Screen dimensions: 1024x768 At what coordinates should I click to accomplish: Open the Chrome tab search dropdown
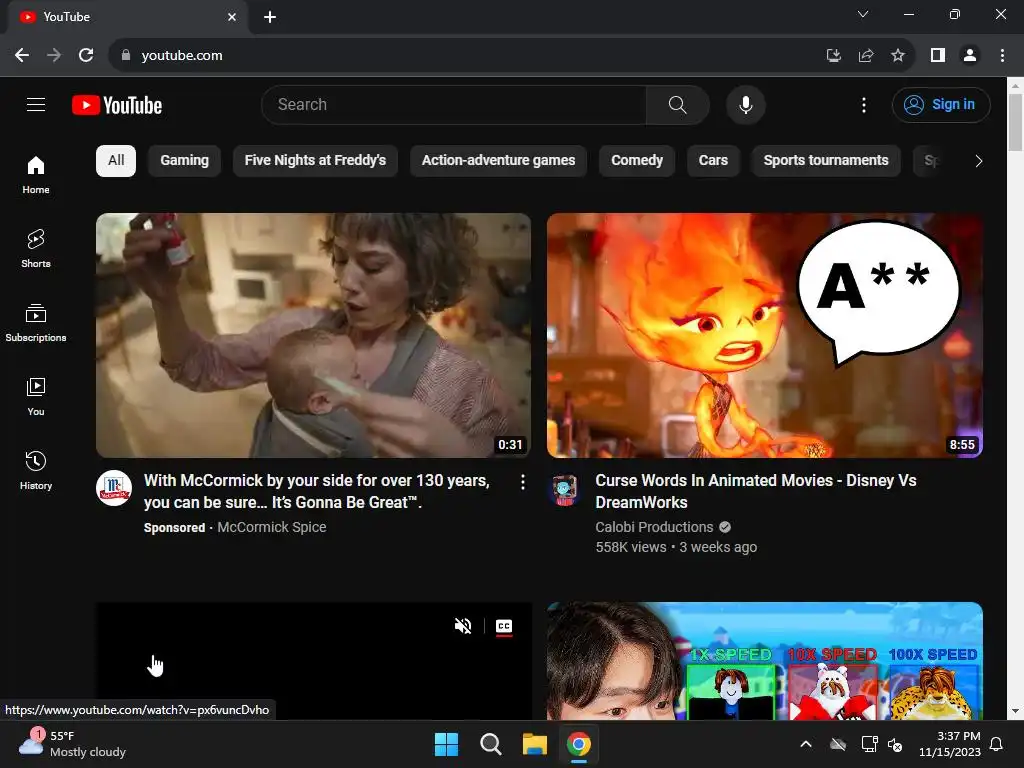point(863,14)
